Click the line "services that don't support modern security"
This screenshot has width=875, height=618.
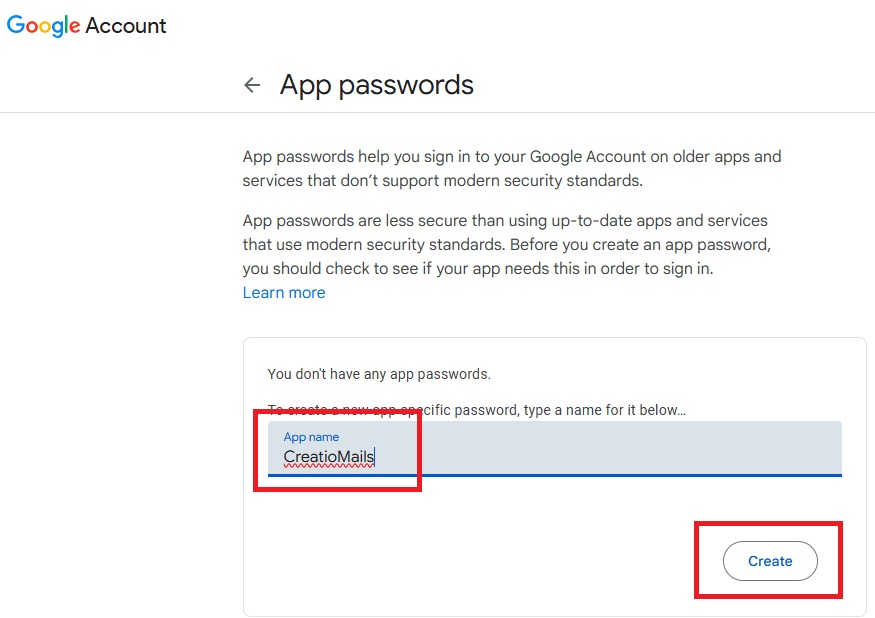(x=443, y=181)
